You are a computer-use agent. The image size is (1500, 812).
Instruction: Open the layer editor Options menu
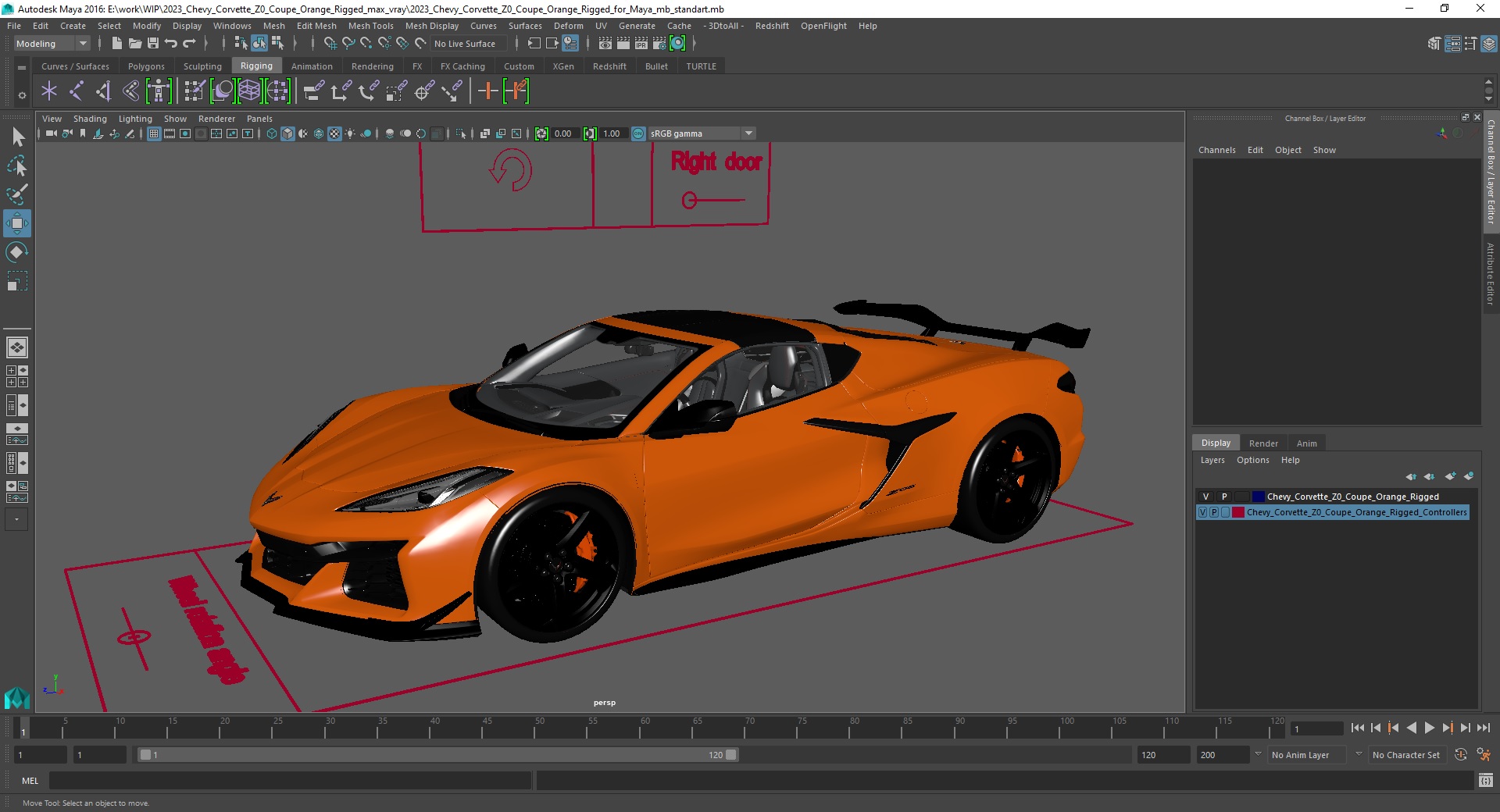coord(1252,460)
